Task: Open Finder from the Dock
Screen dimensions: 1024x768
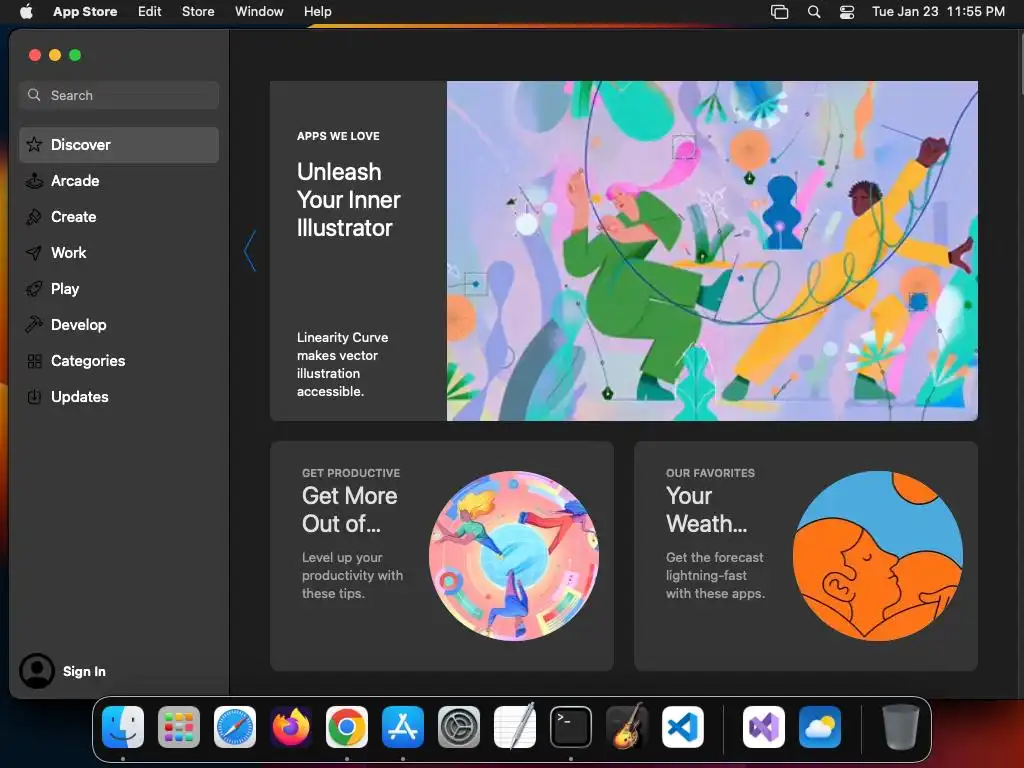Action: point(123,727)
